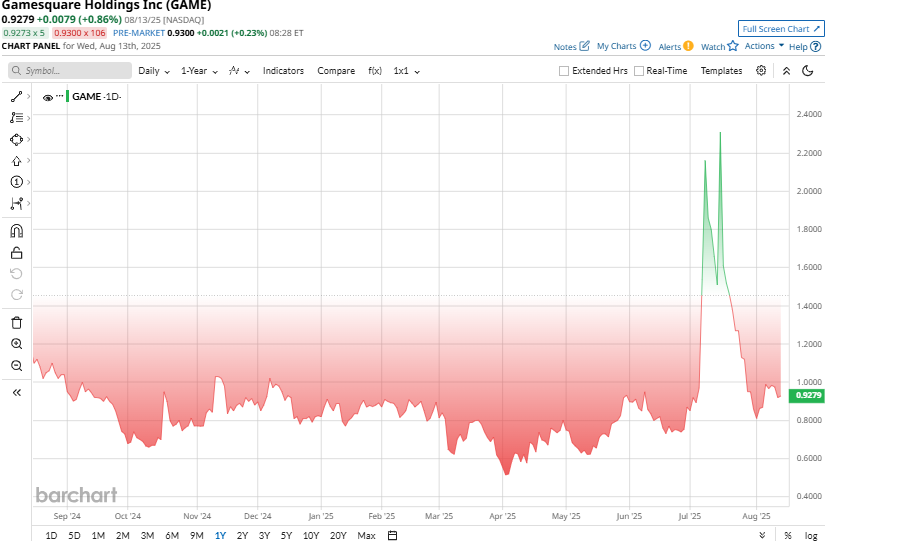The width and height of the screenshot is (919, 541).
Task: Enable the Real-Time checkbox
Action: pos(639,71)
